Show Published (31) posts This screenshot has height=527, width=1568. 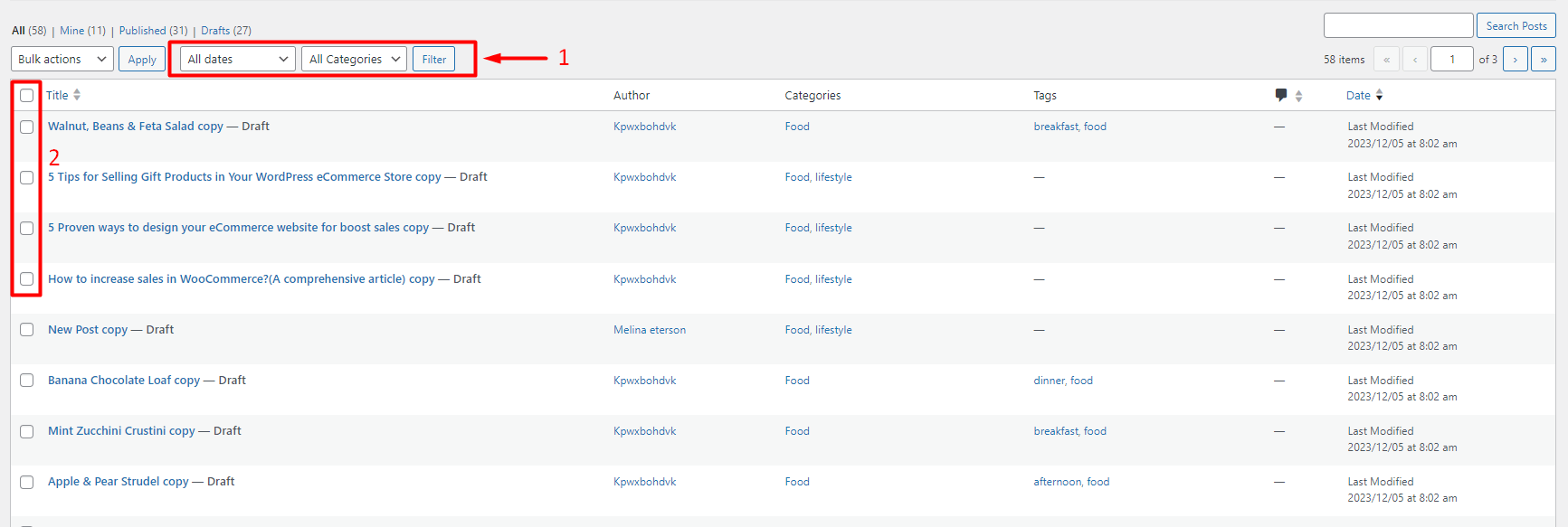point(154,31)
